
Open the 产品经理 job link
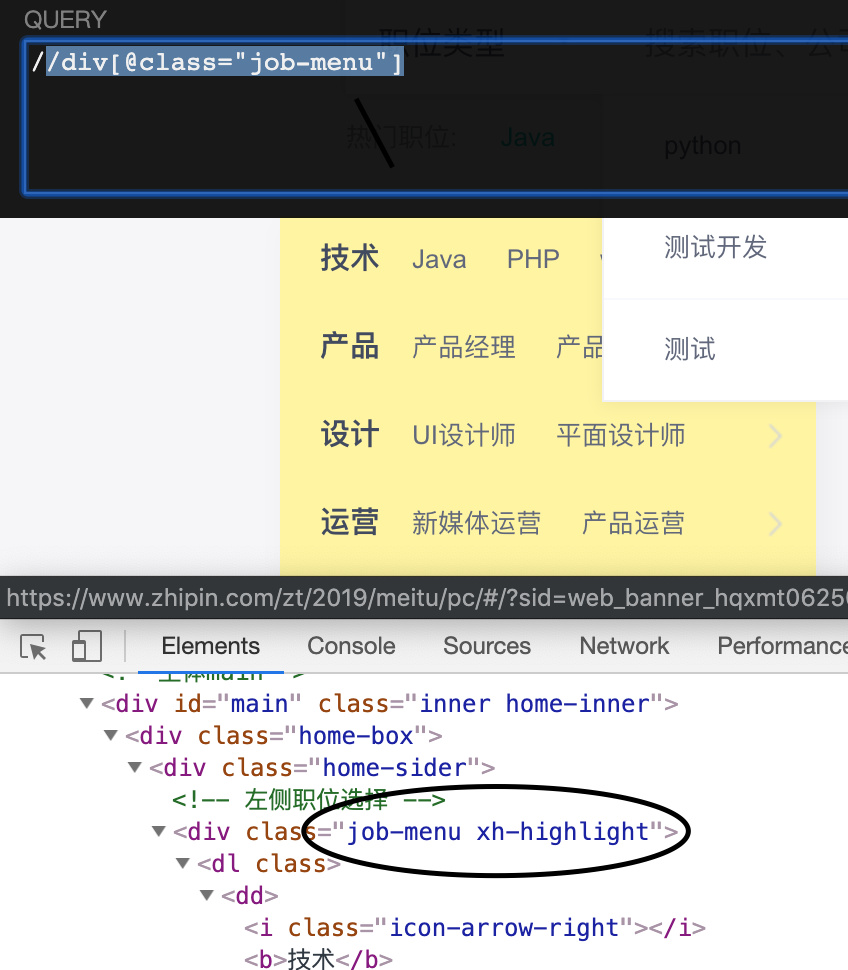click(464, 347)
